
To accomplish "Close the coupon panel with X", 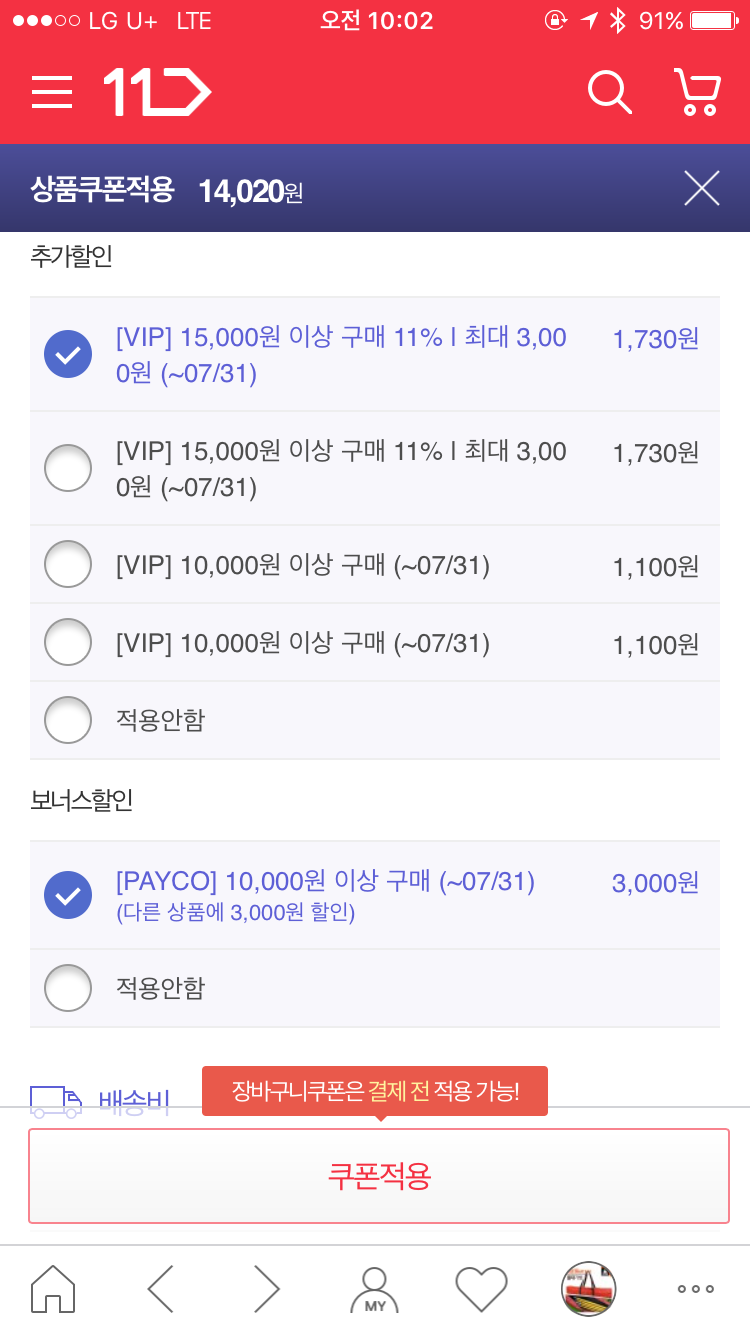I will [701, 188].
